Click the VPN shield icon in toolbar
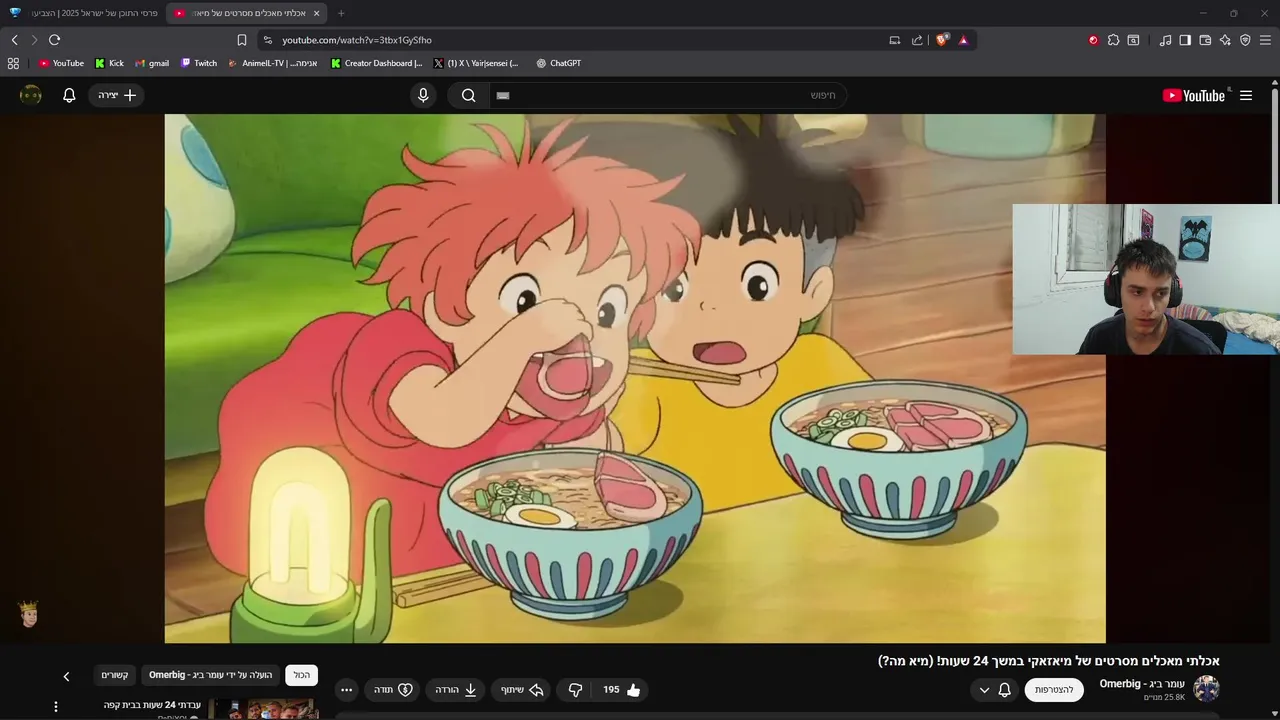The image size is (1280, 720). (x=1245, y=40)
